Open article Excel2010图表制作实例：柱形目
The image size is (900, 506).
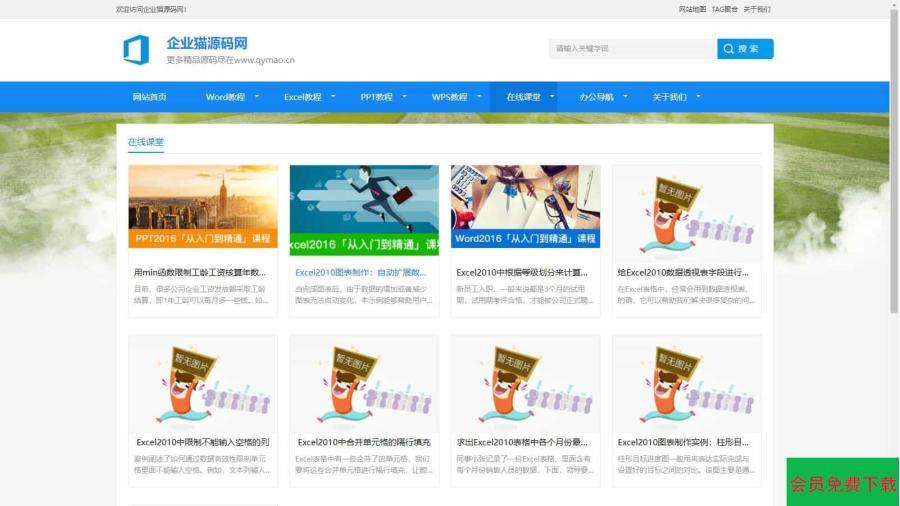(x=683, y=442)
